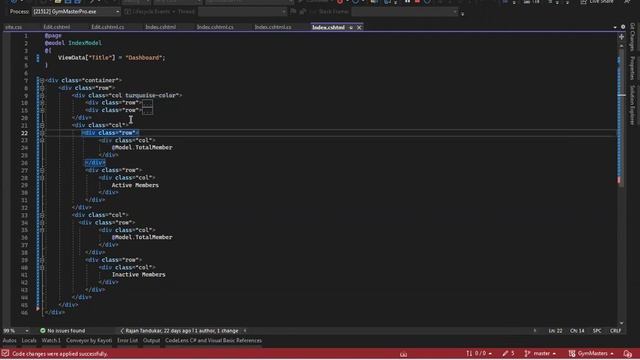Click the Inactive Members text on line 41

(x=139, y=275)
